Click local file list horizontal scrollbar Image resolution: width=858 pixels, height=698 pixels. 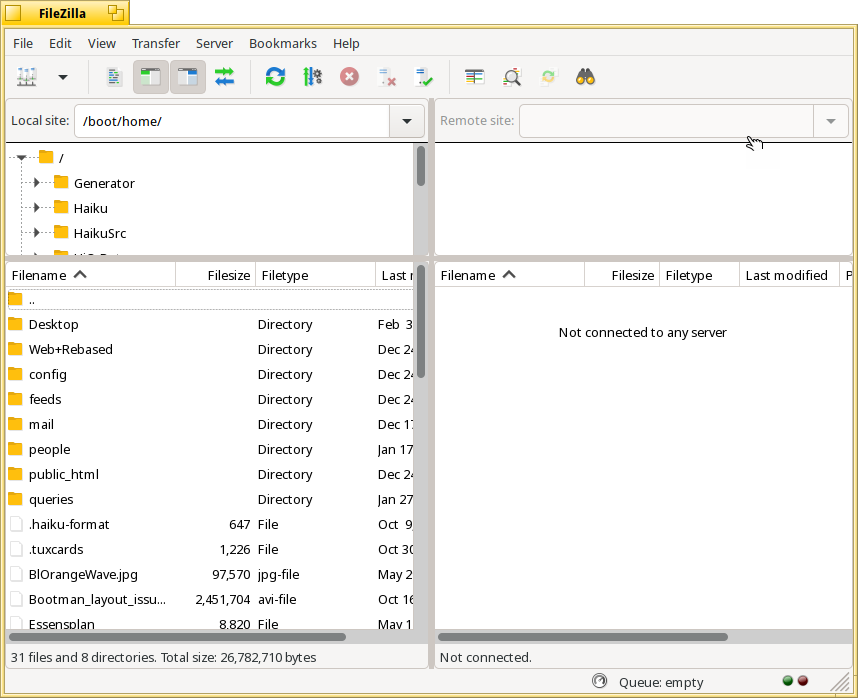point(177,637)
